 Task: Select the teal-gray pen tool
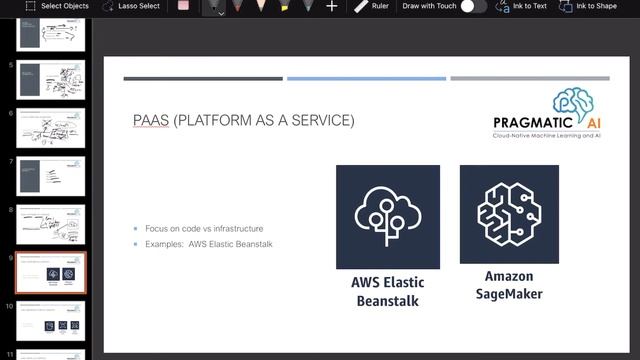pyautogui.click(x=308, y=5)
